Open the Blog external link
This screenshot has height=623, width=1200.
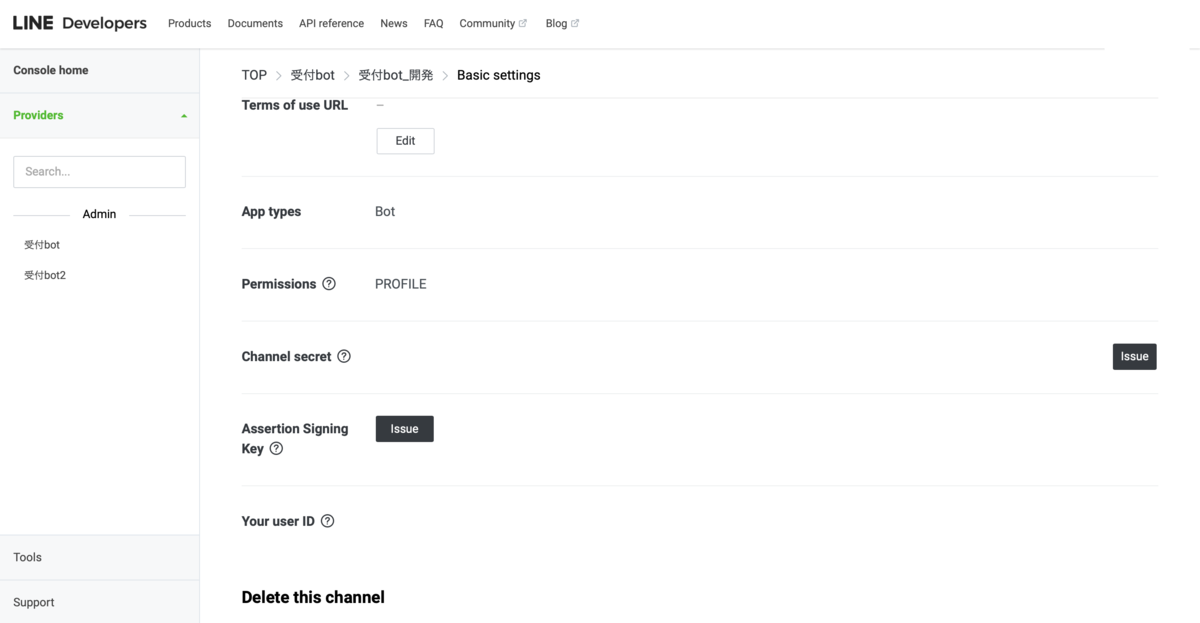(562, 23)
